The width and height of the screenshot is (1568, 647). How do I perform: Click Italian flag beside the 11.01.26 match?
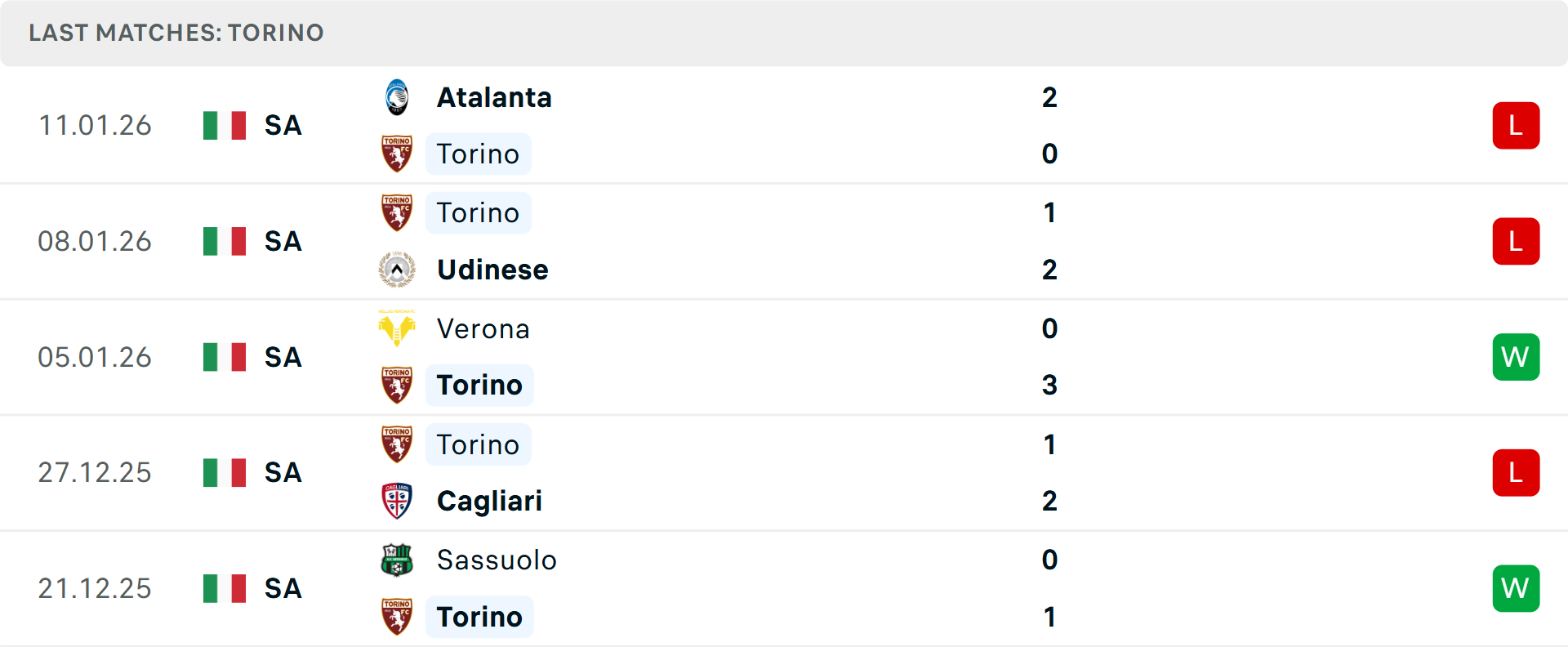pyautogui.click(x=225, y=126)
